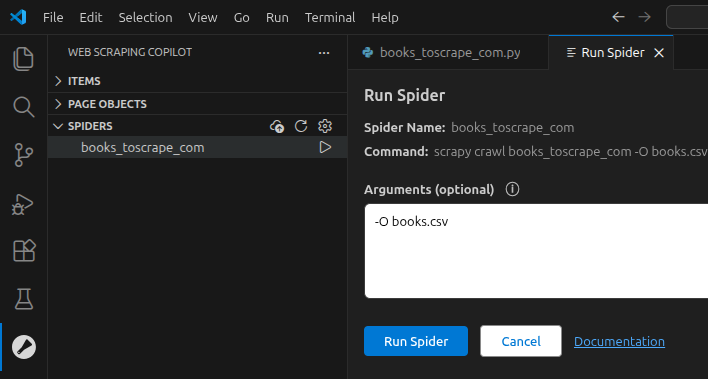Go forward with the right arrow
The width and height of the screenshot is (708, 379).
(x=644, y=17)
